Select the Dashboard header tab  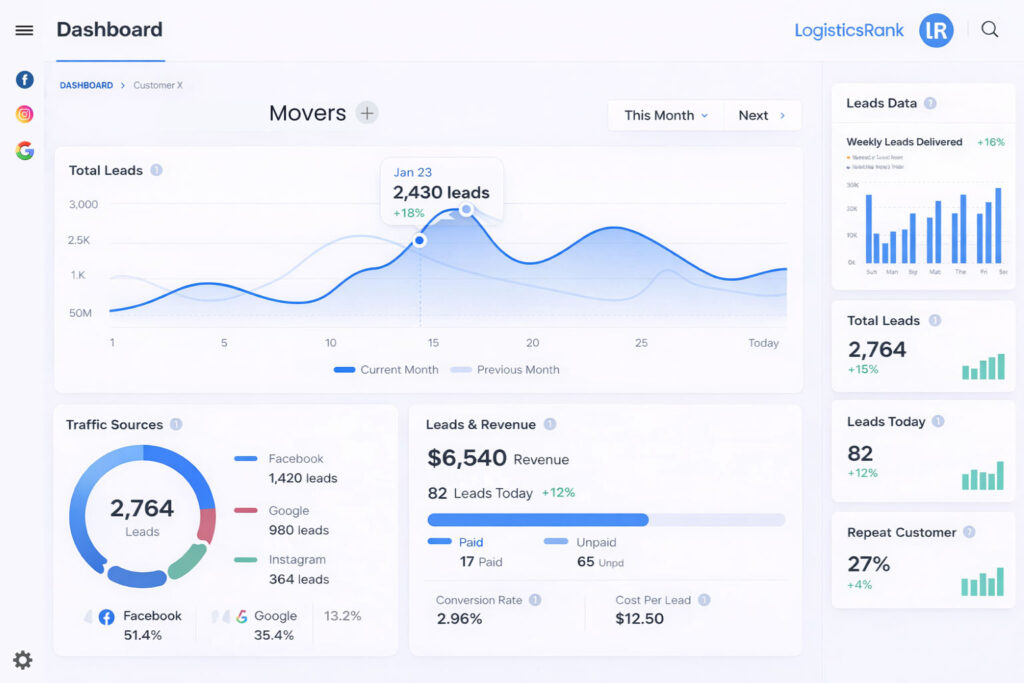(x=110, y=30)
